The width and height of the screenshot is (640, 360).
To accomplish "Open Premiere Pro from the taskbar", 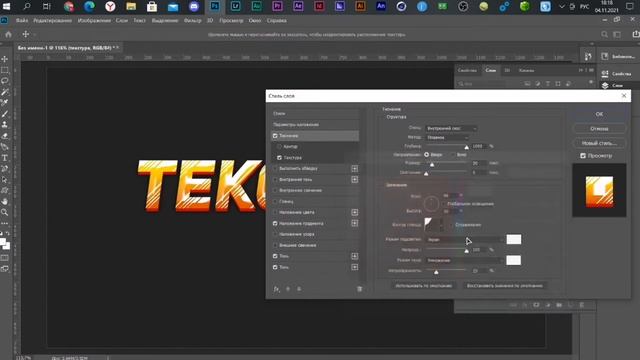I will 277,6.
